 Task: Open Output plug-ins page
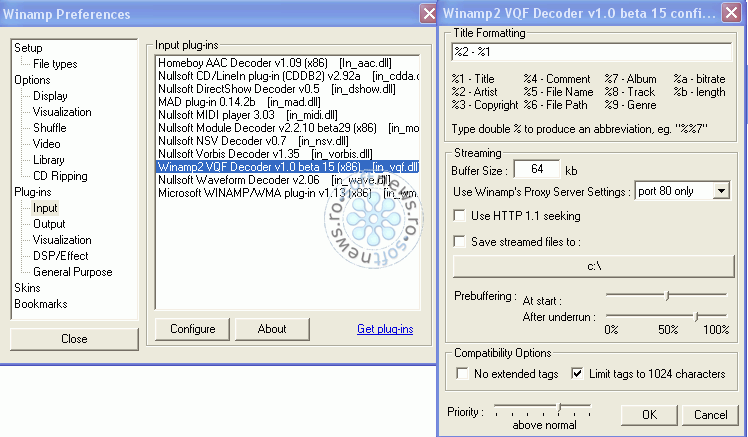[x=49, y=224]
